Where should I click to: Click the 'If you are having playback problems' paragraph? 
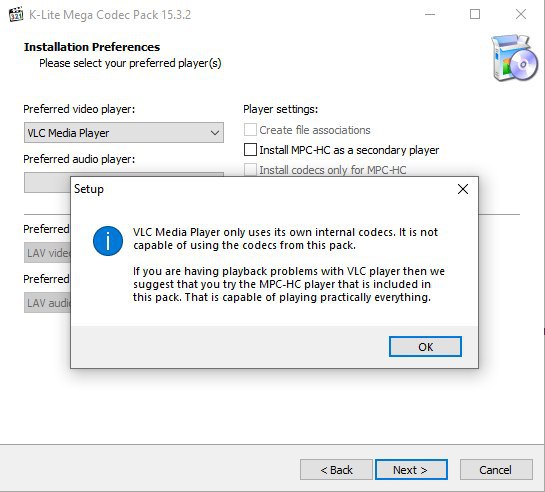pyautogui.click(x=289, y=284)
